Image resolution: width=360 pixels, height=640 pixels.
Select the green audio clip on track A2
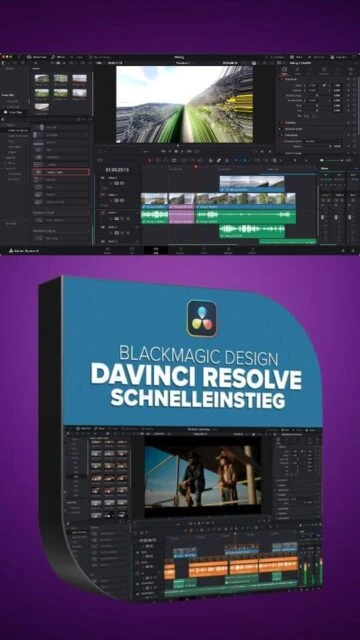pos(252,231)
